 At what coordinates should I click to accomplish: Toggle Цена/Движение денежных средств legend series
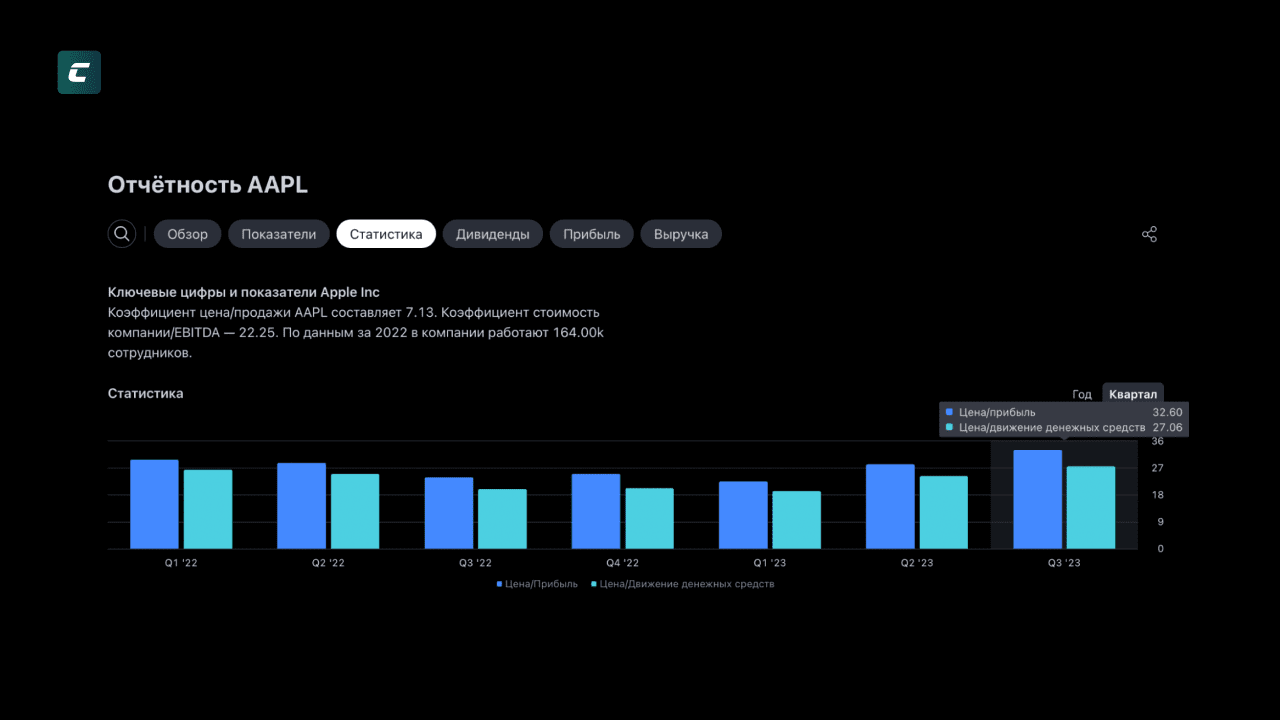click(x=683, y=584)
